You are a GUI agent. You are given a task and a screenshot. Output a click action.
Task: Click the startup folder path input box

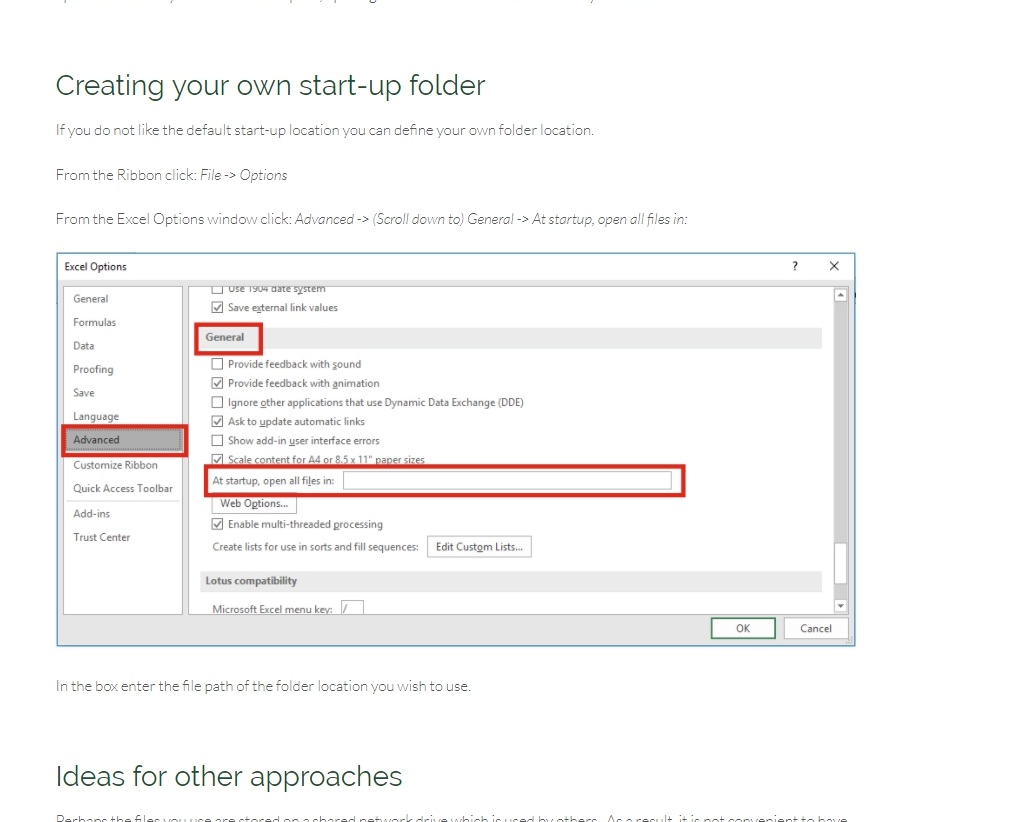coord(508,480)
